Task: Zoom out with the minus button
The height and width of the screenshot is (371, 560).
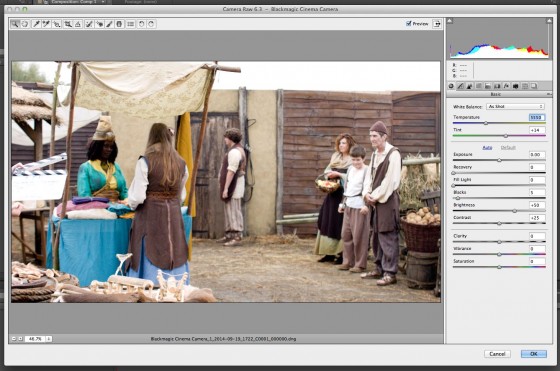Action: pos(14,339)
